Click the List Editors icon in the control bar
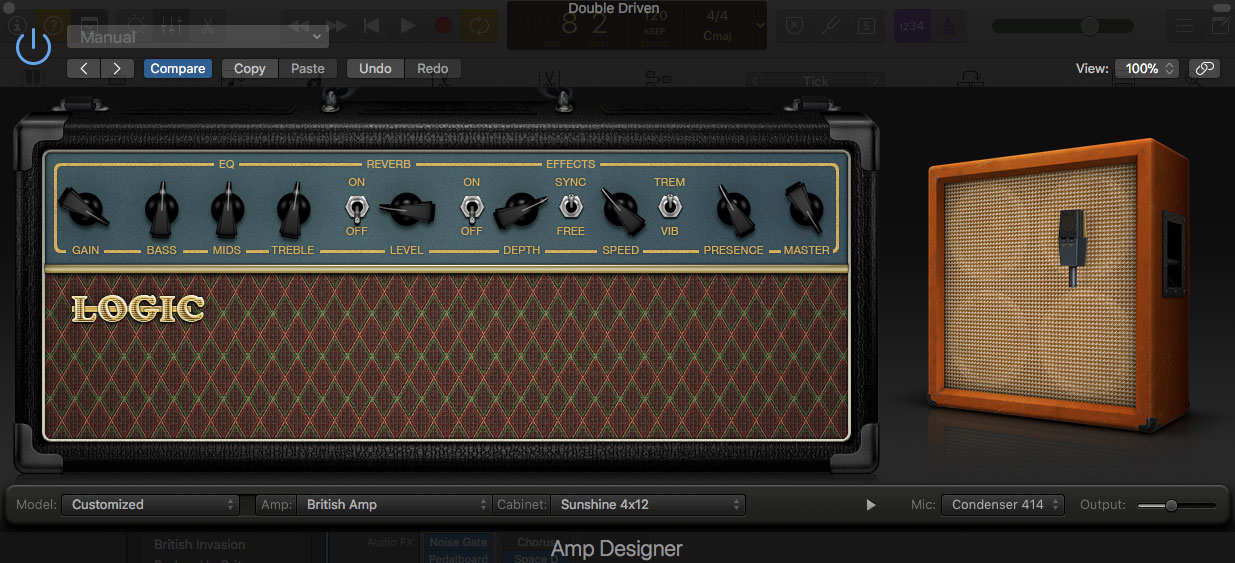Screen dimensions: 1235x563 (x=1185, y=26)
